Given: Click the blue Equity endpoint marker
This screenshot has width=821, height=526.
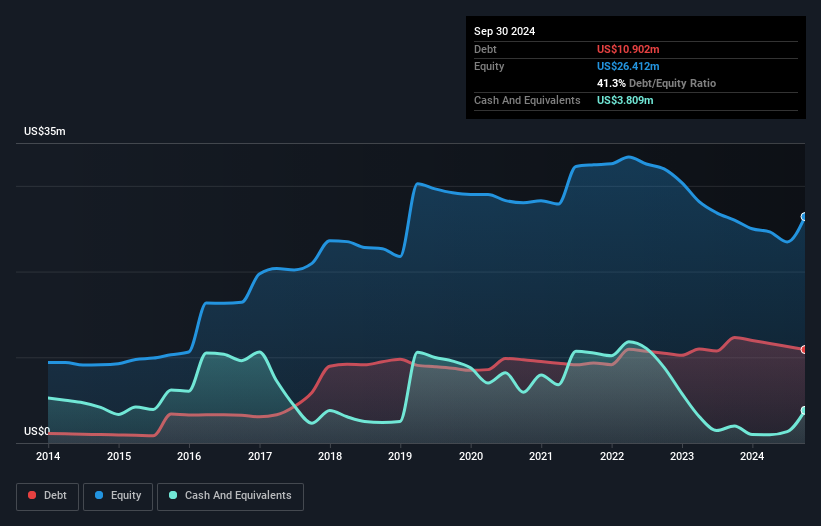Looking at the screenshot, I should (804, 217).
